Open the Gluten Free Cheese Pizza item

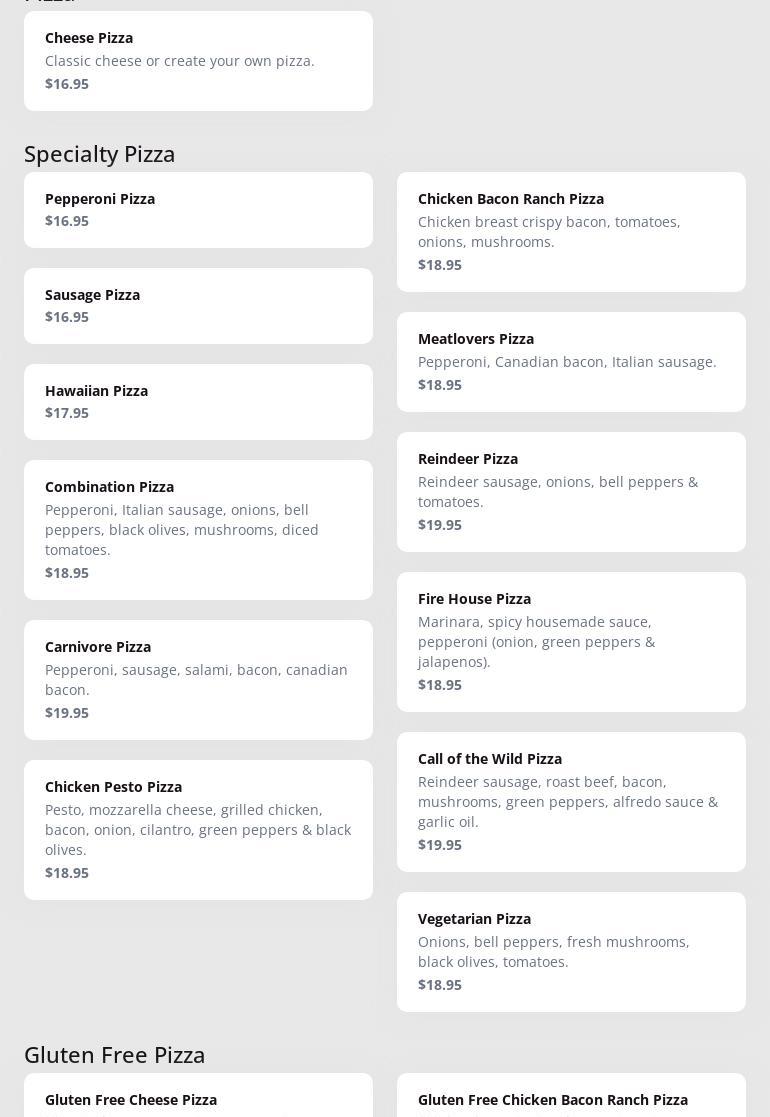(x=198, y=1099)
